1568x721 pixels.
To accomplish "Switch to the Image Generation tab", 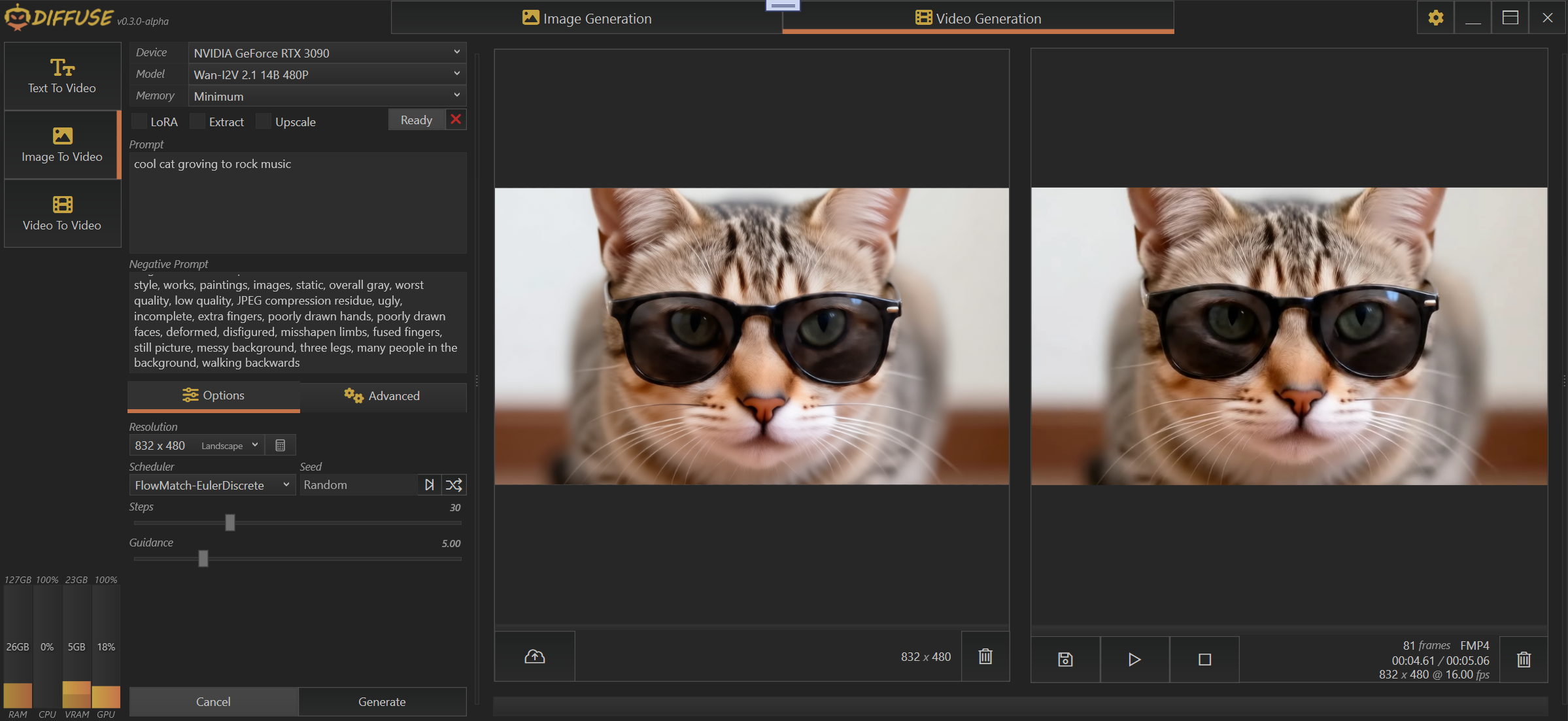I will coord(587,18).
